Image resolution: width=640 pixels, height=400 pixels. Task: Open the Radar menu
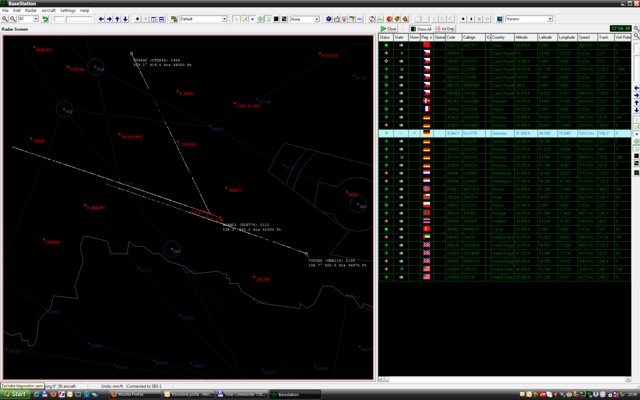[x=31, y=10]
